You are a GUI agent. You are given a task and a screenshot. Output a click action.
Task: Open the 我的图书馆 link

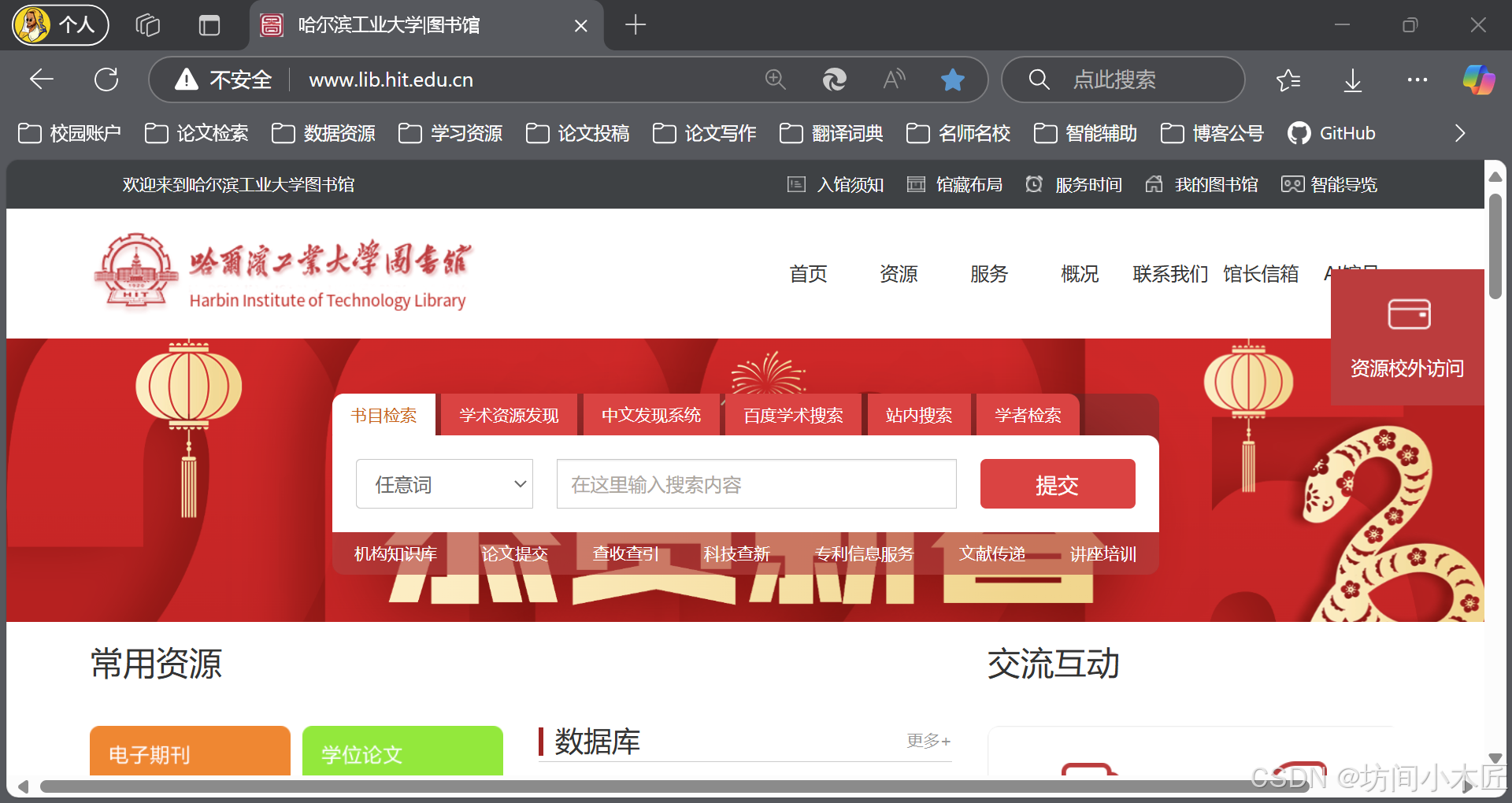tap(1201, 184)
